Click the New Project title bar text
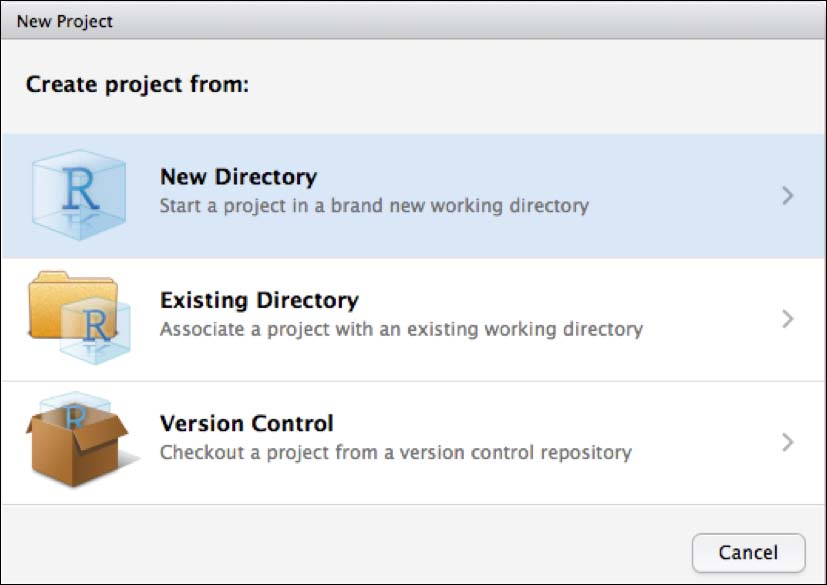 [x=64, y=22]
